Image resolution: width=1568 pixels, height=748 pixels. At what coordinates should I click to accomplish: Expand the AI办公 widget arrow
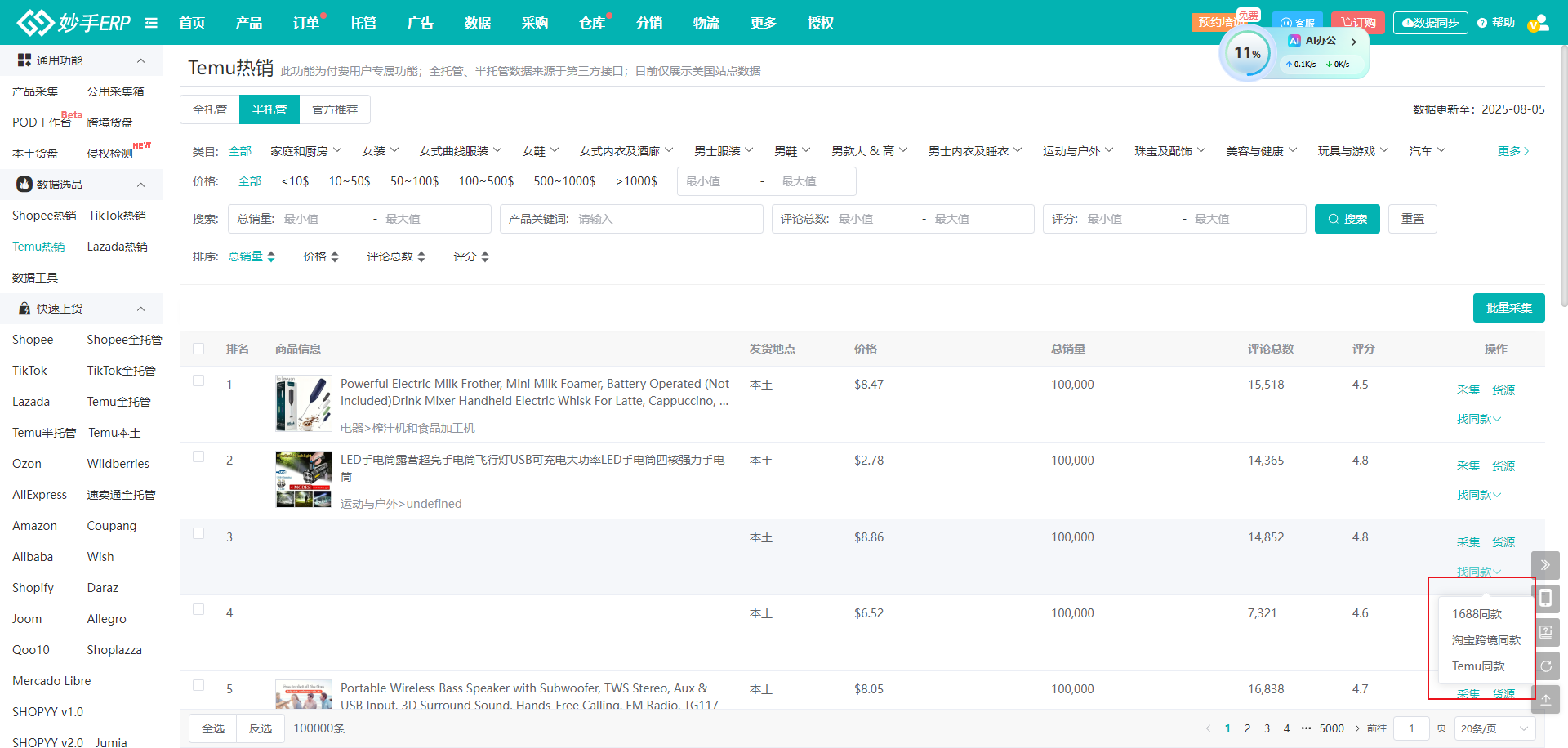click(1354, 42)
